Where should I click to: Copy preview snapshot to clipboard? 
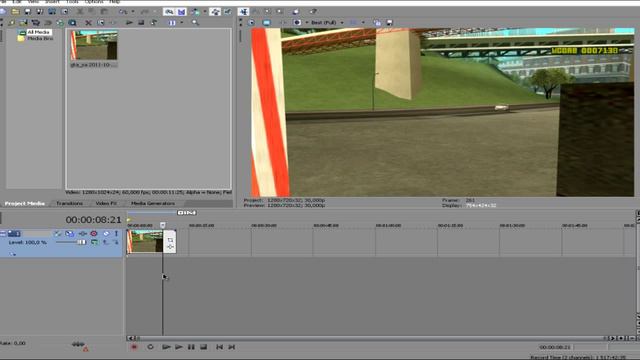point(377,23)
